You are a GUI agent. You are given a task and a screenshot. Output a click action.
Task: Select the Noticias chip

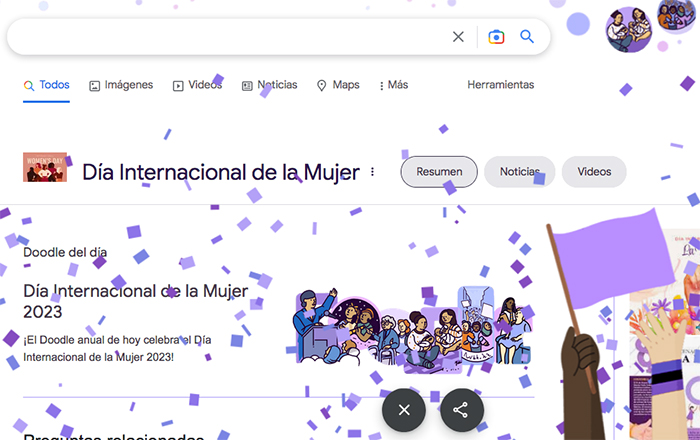tap(520, 172)
